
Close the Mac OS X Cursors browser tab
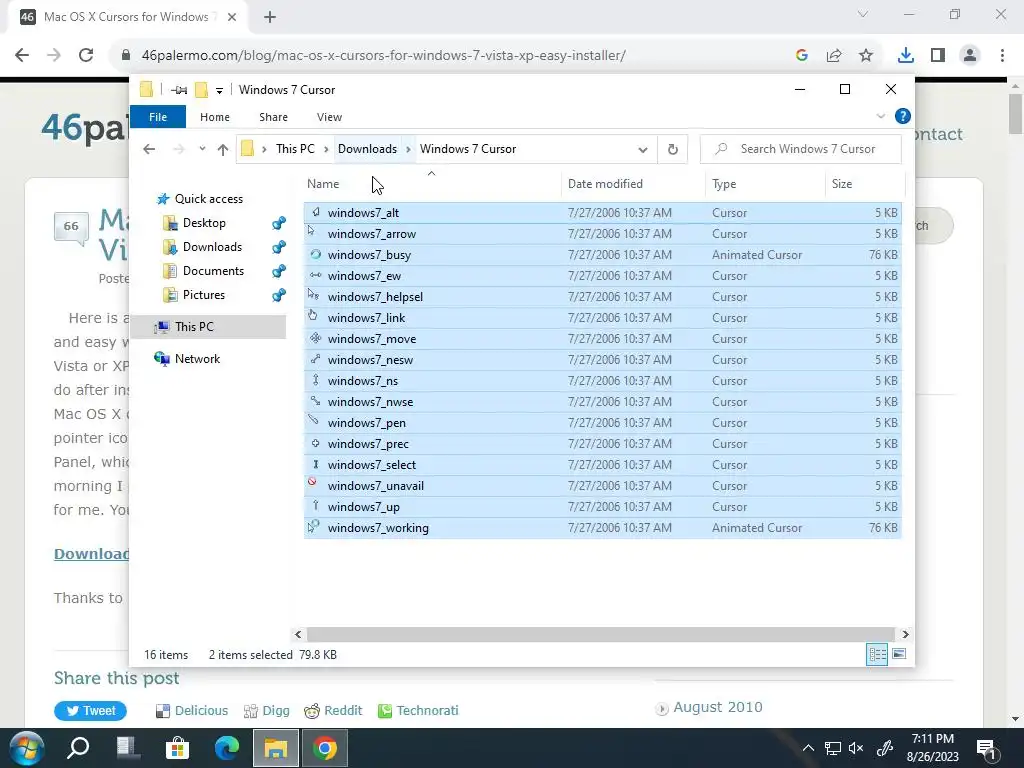coord(232,17)
